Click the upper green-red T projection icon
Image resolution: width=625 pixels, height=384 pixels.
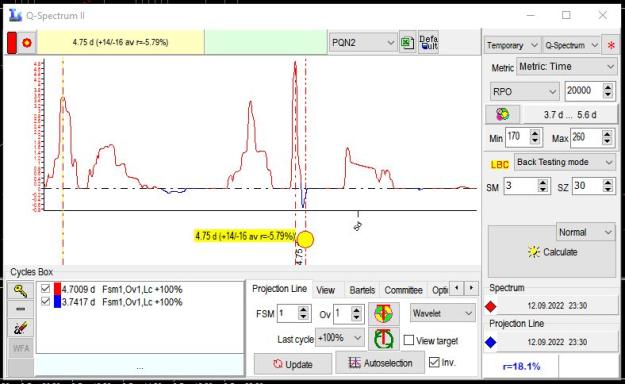click(384, 313)
